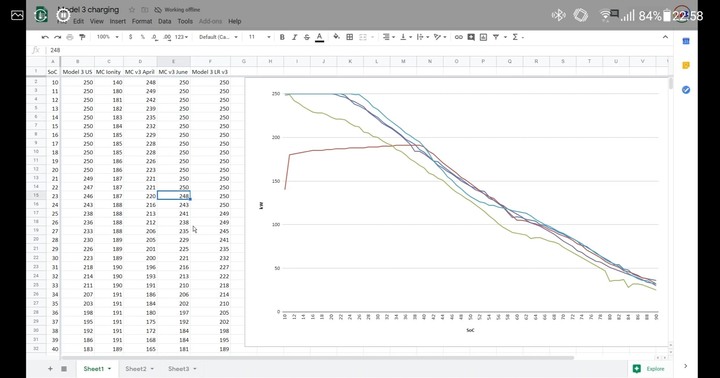Toggle italic formatting
Screen dimensions: 720x378
pyautogui.click(x=294, y=37)
